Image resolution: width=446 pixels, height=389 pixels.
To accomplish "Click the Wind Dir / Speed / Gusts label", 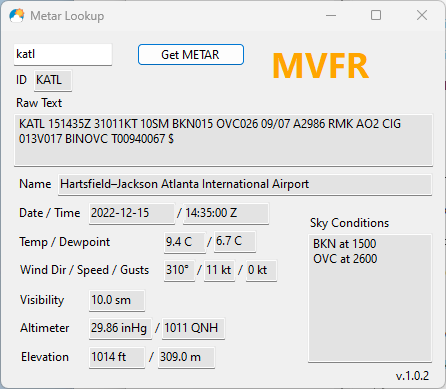I will point(84,270).
